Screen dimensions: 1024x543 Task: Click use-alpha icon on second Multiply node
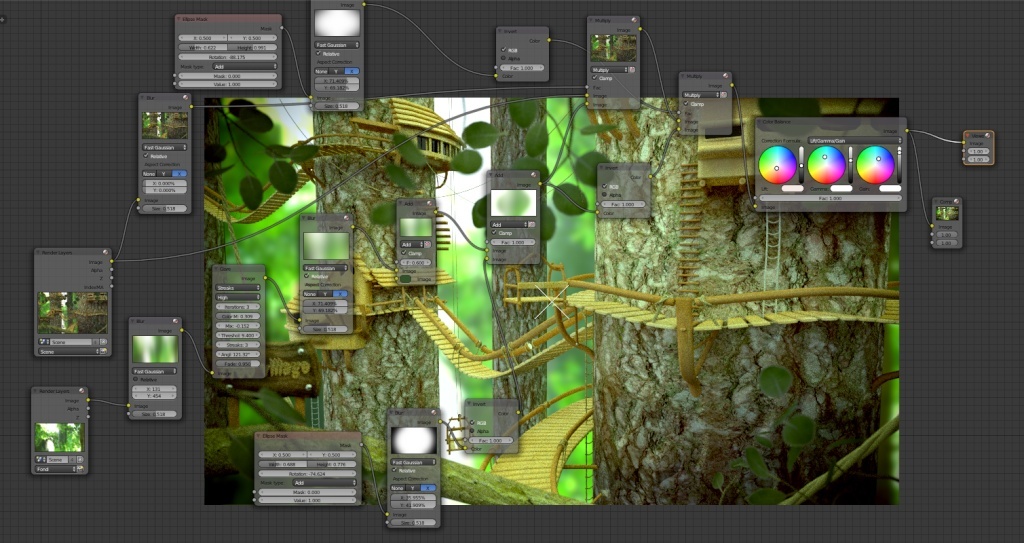tap(724, 95)
